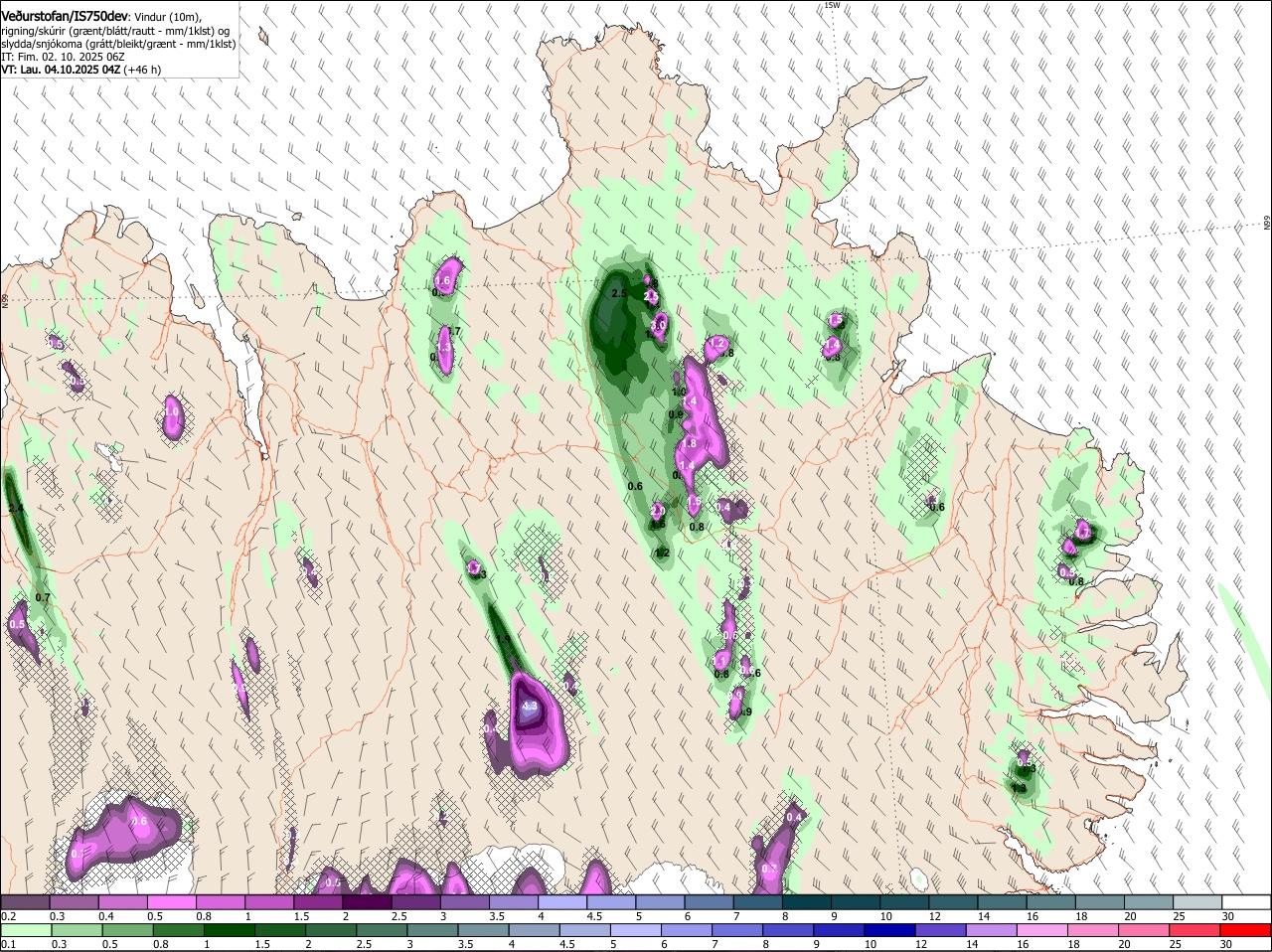Click the pink 16–18 swatch, lower legend row
The image size is (1272, 952).
[x=1041, y=930]
